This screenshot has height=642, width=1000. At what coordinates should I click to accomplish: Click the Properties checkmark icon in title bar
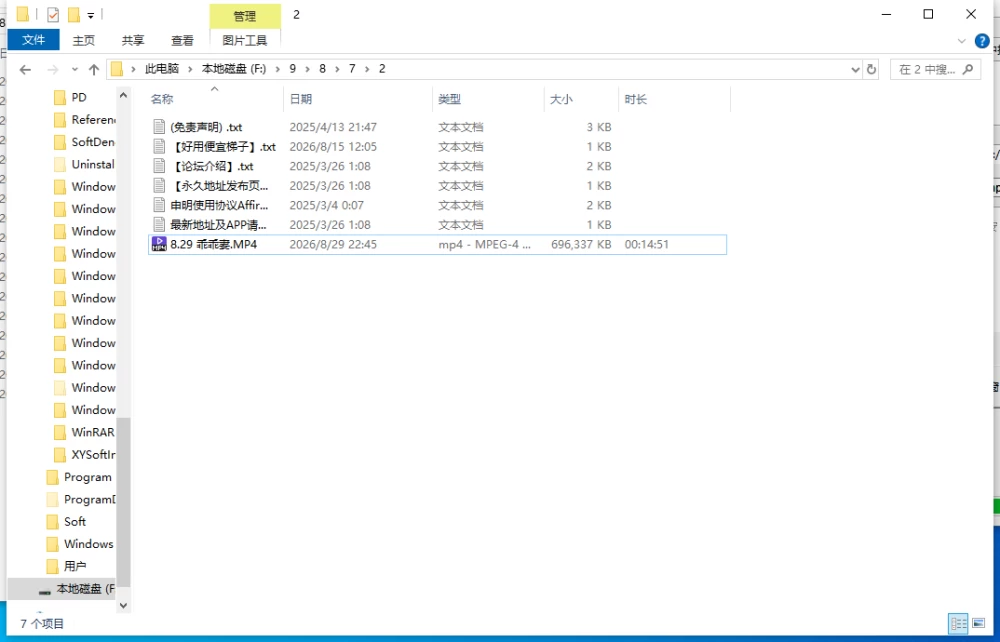53,14
